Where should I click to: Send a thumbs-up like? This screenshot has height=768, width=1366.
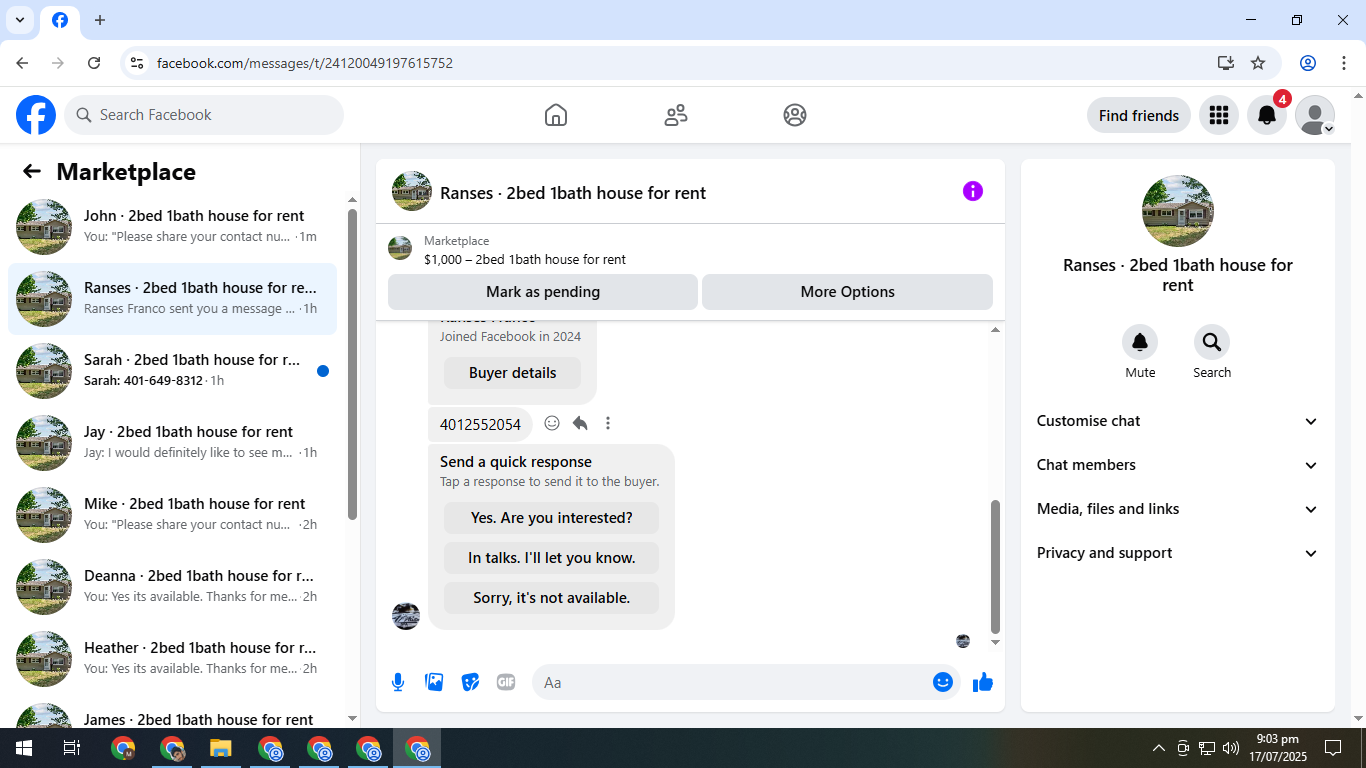[x=983, y=682]
